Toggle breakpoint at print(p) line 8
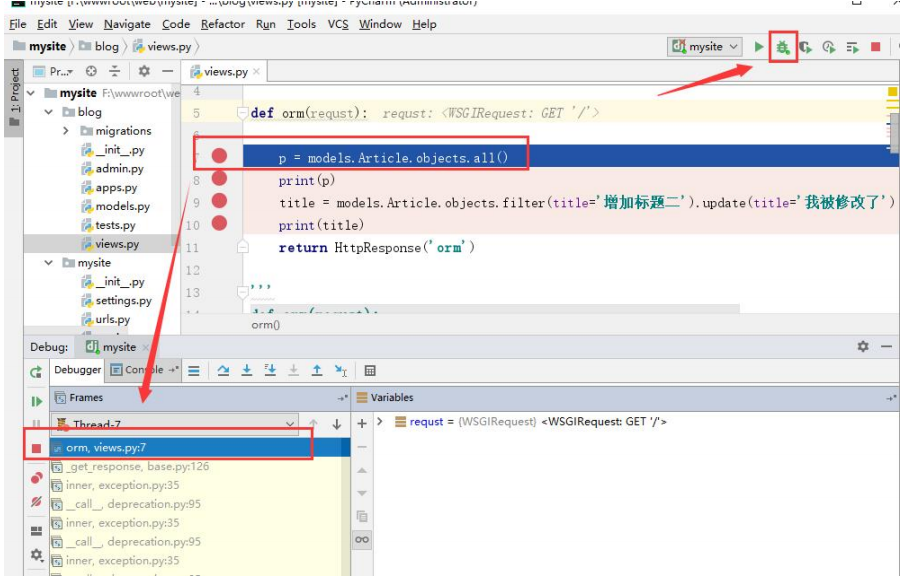Image resolution: width=900 pixels, height=579 pixels. coord(219,178)
